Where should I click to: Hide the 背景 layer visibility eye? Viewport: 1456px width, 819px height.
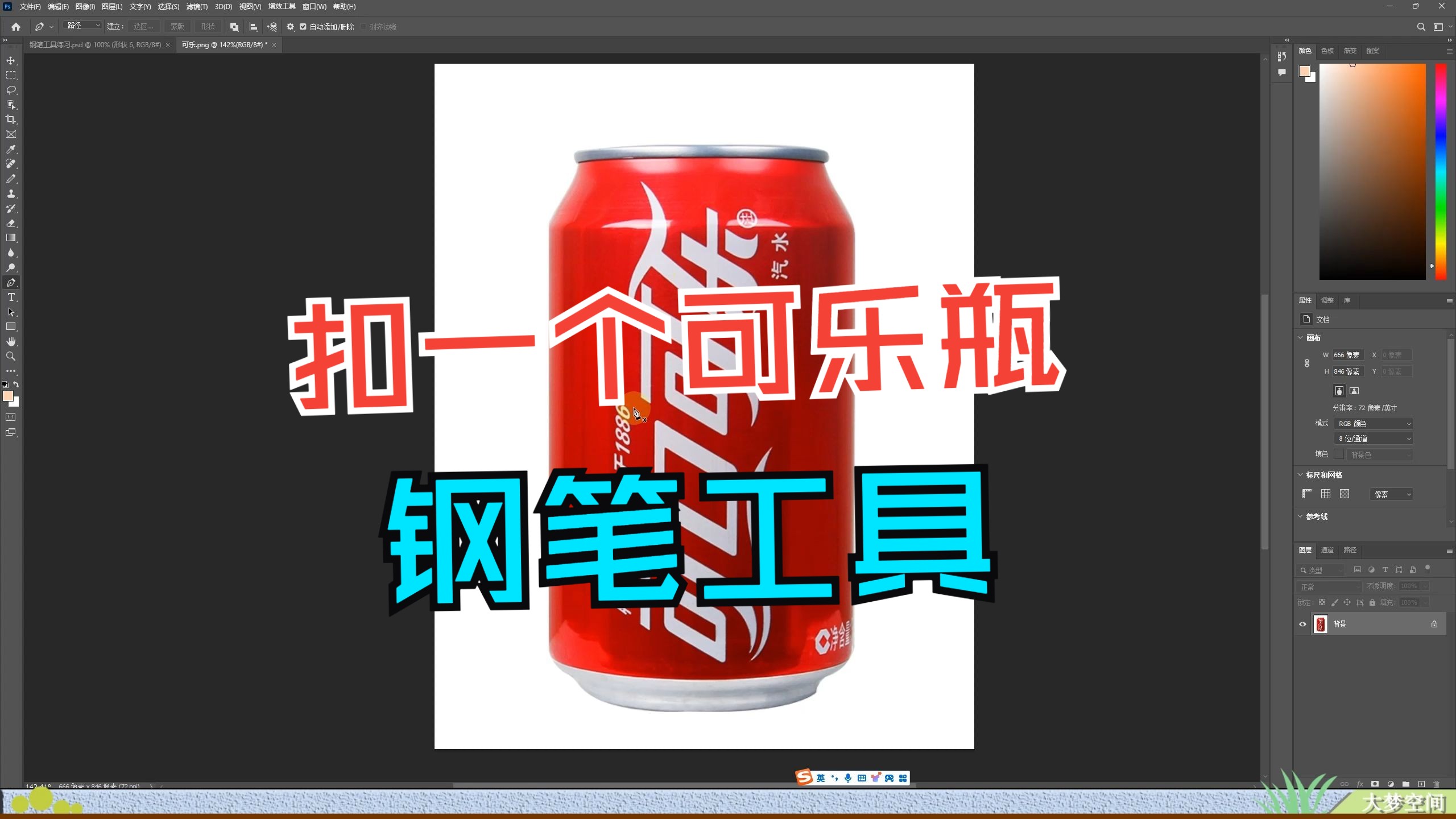point(1302,624)
